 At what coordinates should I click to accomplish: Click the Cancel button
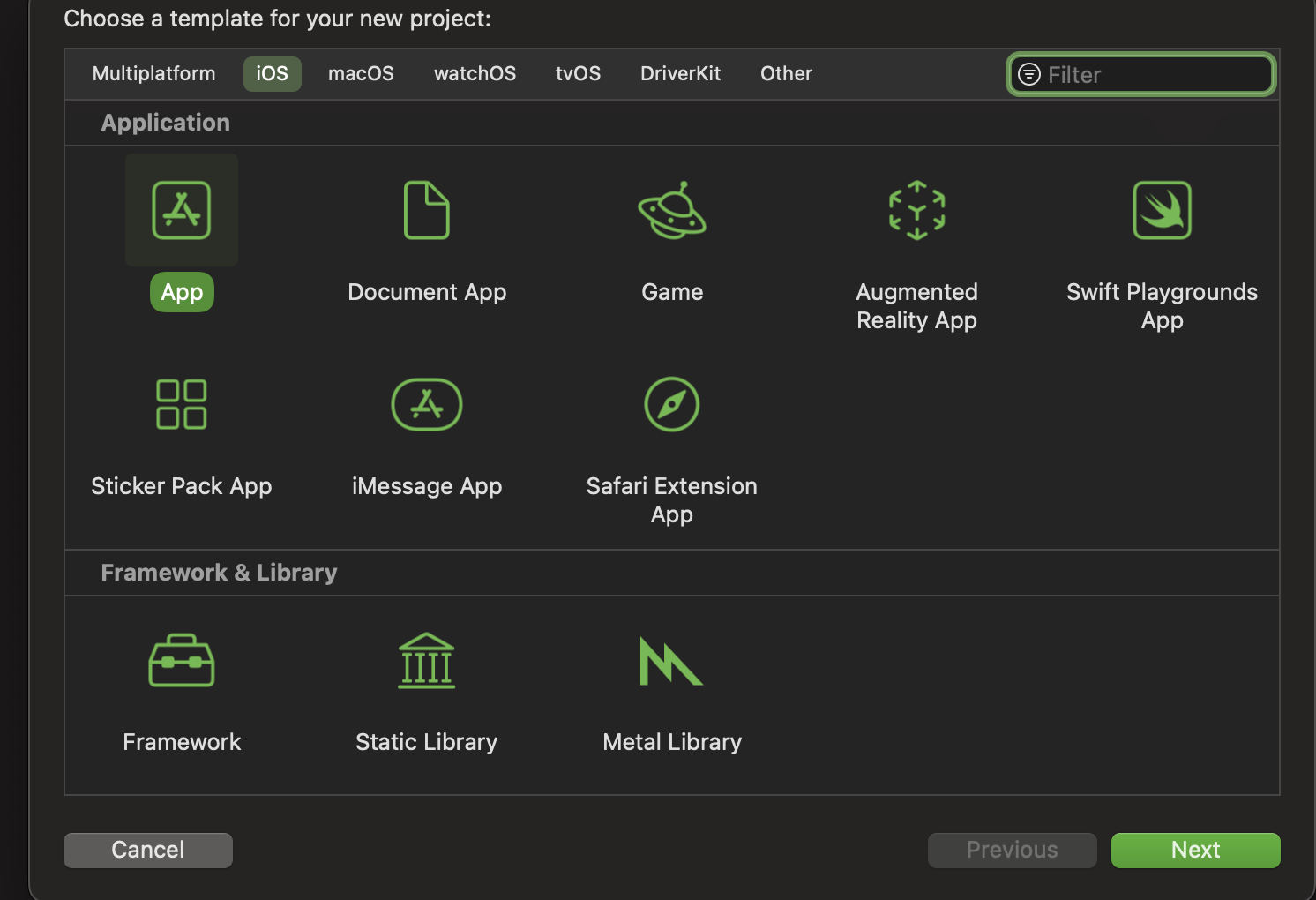point(148,850)
